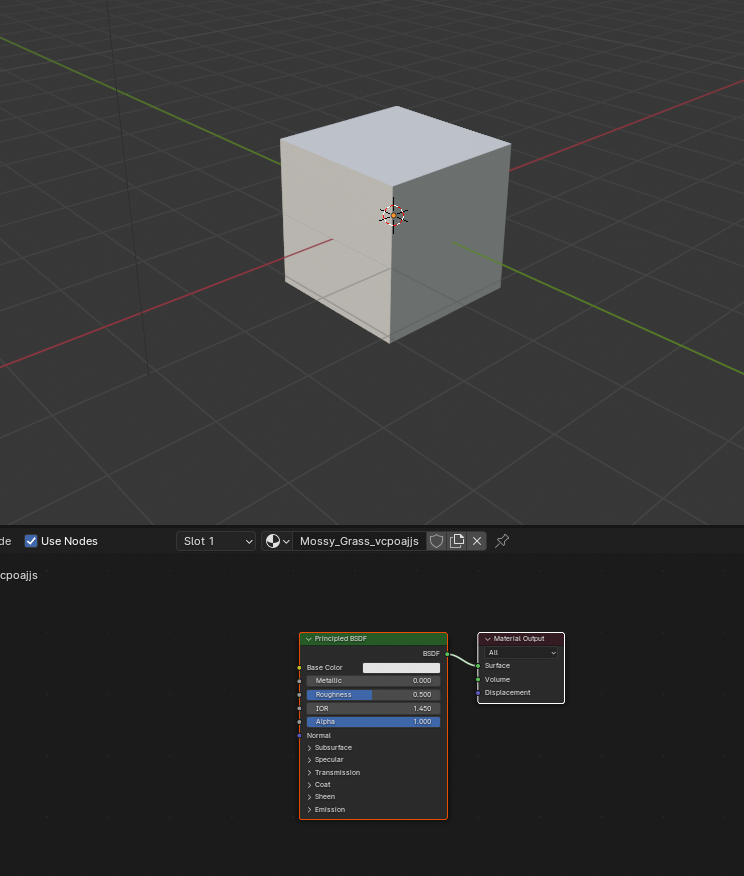Collapse the Principled BSDF node
The height and width of the screenshot is (876, 744).
click(309, 639)
